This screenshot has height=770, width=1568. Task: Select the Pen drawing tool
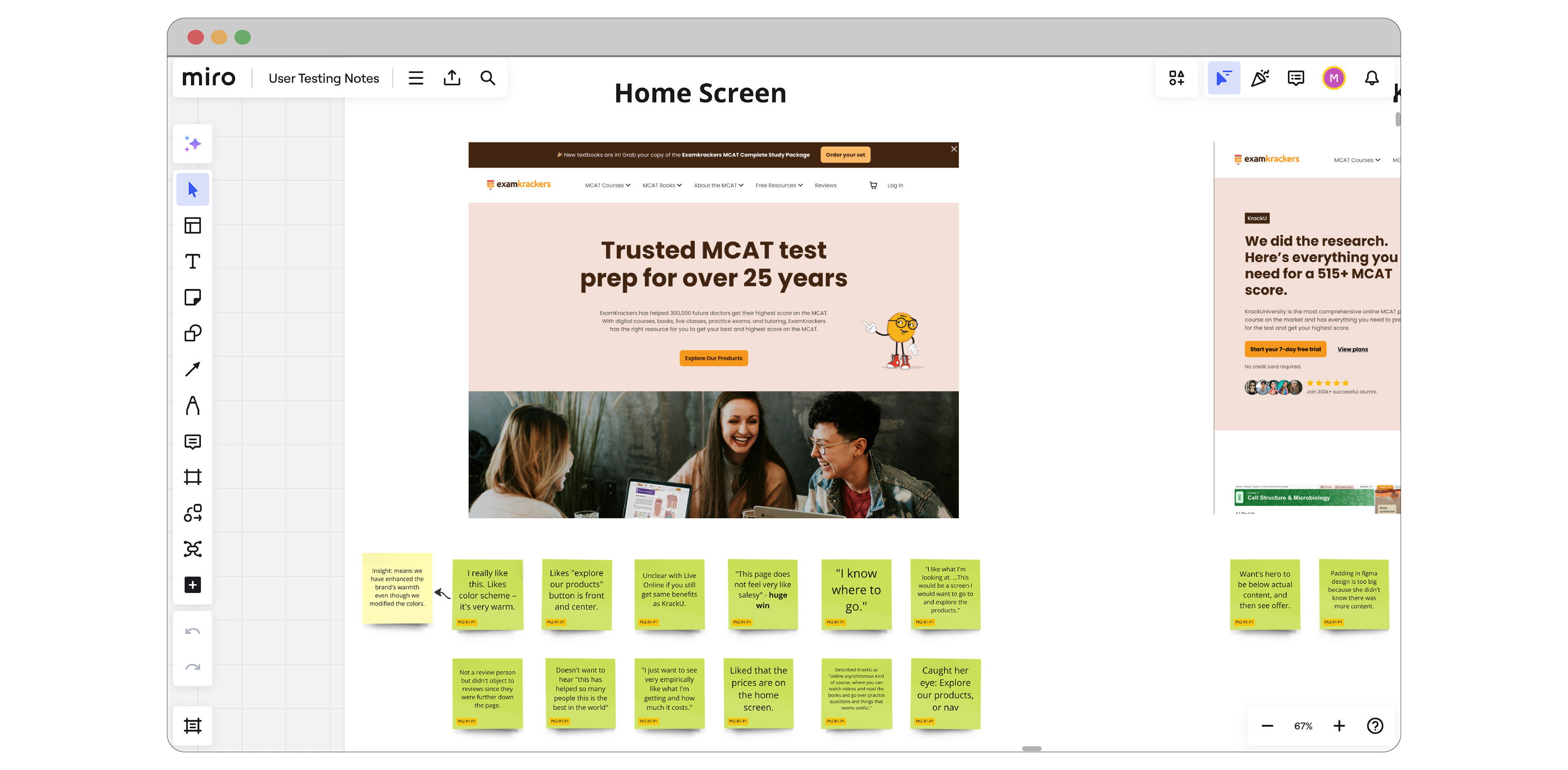(192, 405)
